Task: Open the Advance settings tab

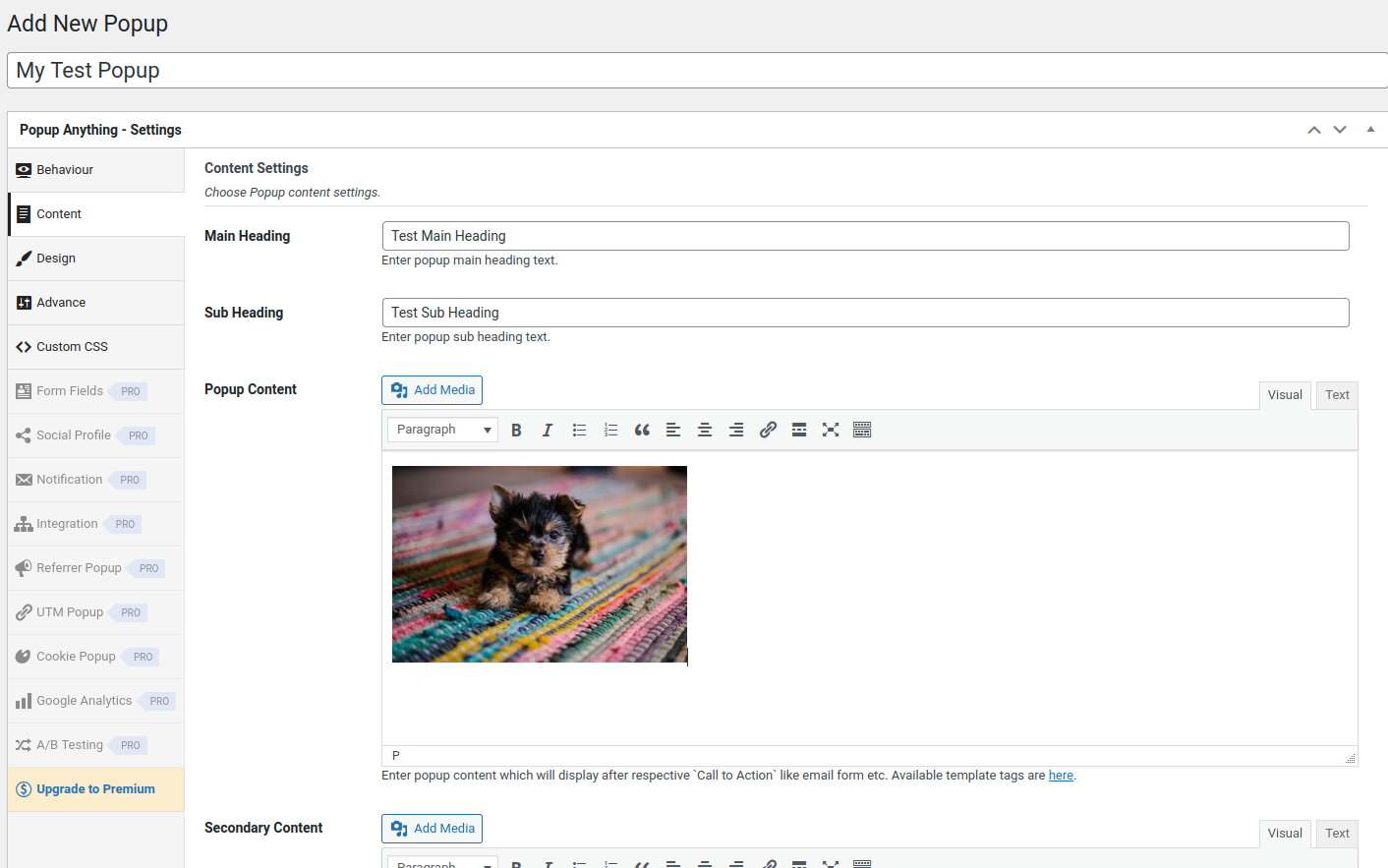Action: 96,303
